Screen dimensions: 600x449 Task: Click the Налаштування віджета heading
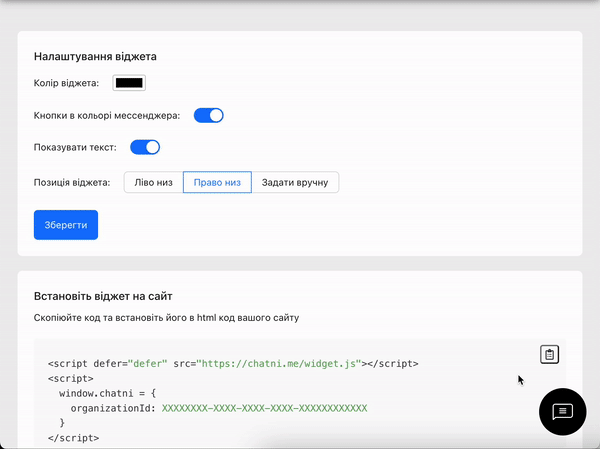pyautogui.click(x=95, y=57)
